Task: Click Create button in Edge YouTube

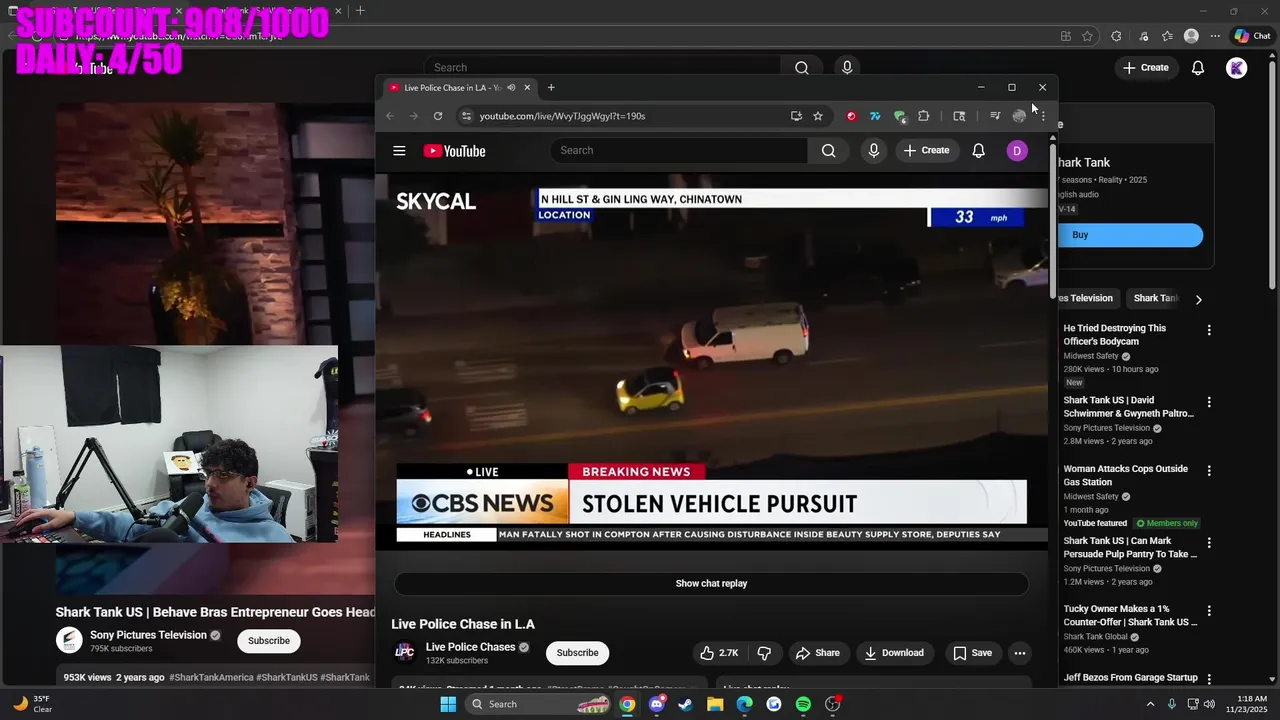Action: 1145,68
